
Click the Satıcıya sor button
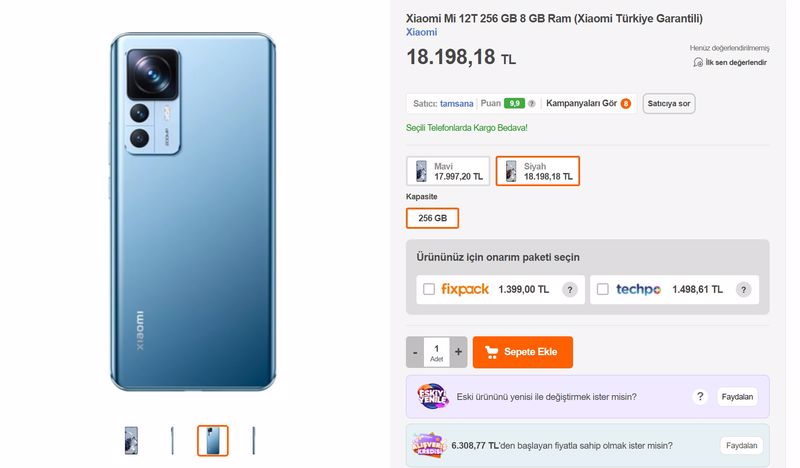[668, 103]
